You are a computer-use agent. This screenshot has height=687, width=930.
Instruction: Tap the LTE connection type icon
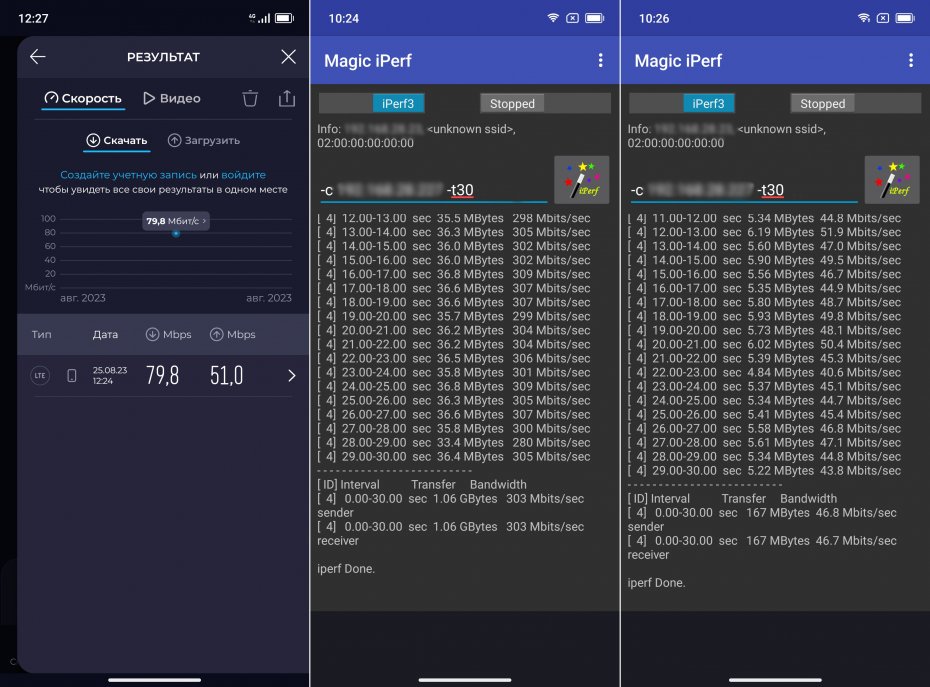(40, 376)
